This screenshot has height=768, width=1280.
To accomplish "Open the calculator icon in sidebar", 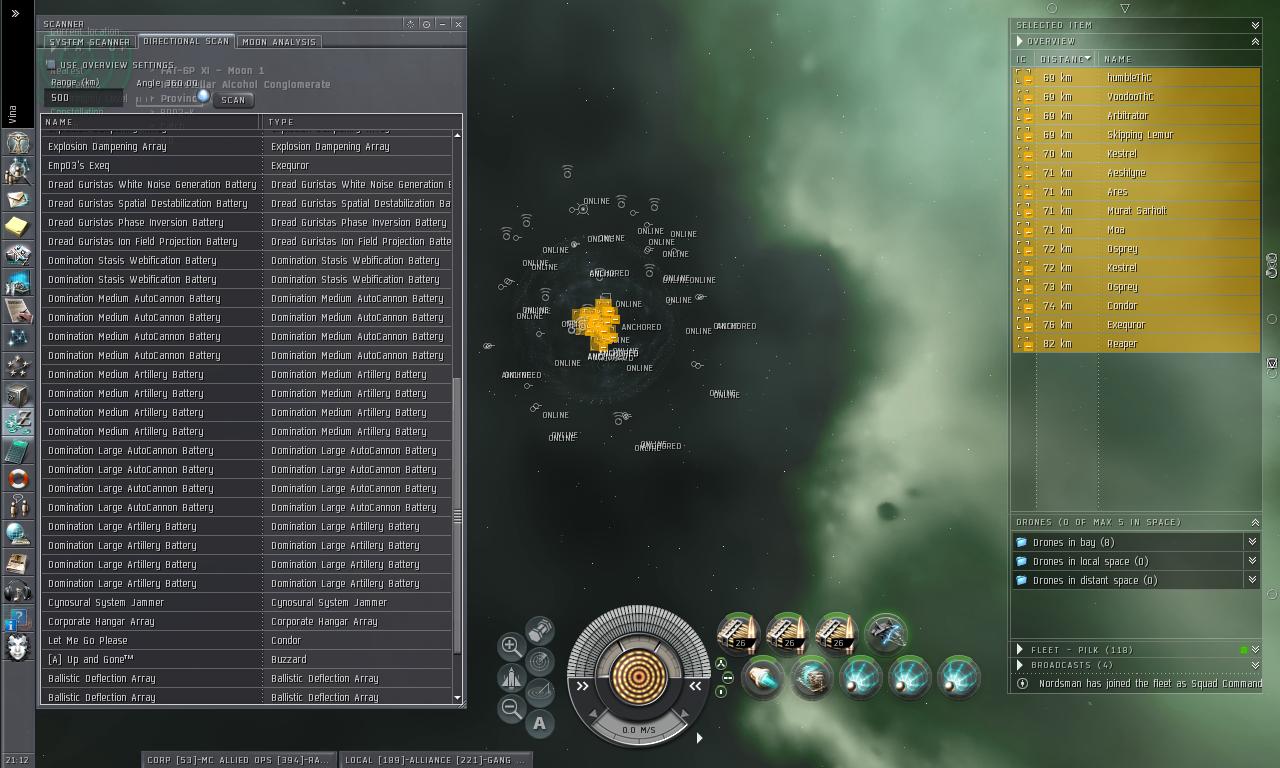I will (x=18, y=451).
